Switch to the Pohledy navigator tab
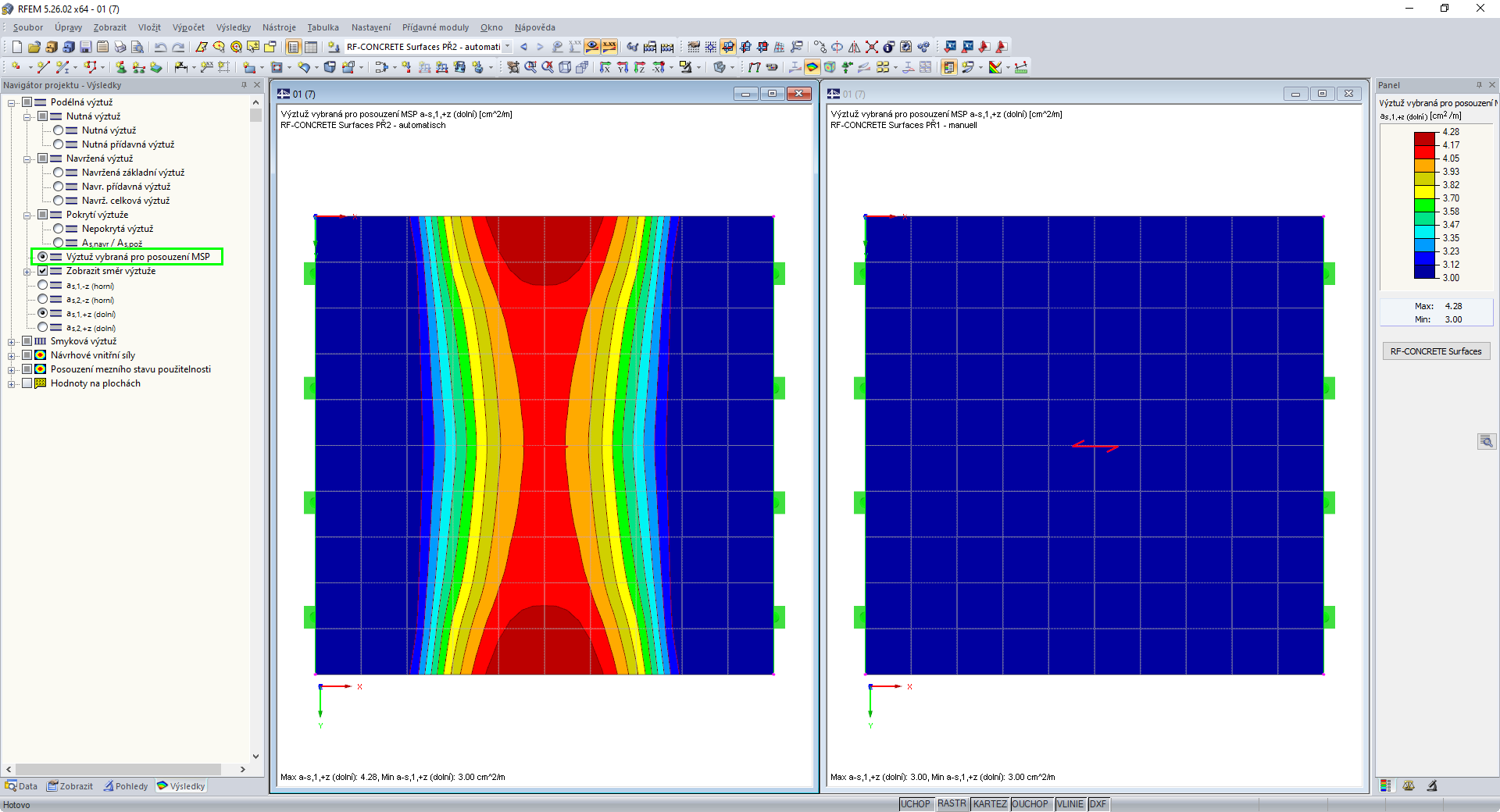The width and height of the screenshot is (1500, 812). pos(126,786)
